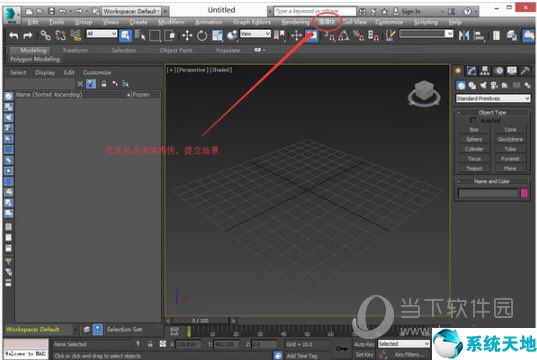Open the named selection sets dropdown
537x360 pixels.
(x=426, y=34)
